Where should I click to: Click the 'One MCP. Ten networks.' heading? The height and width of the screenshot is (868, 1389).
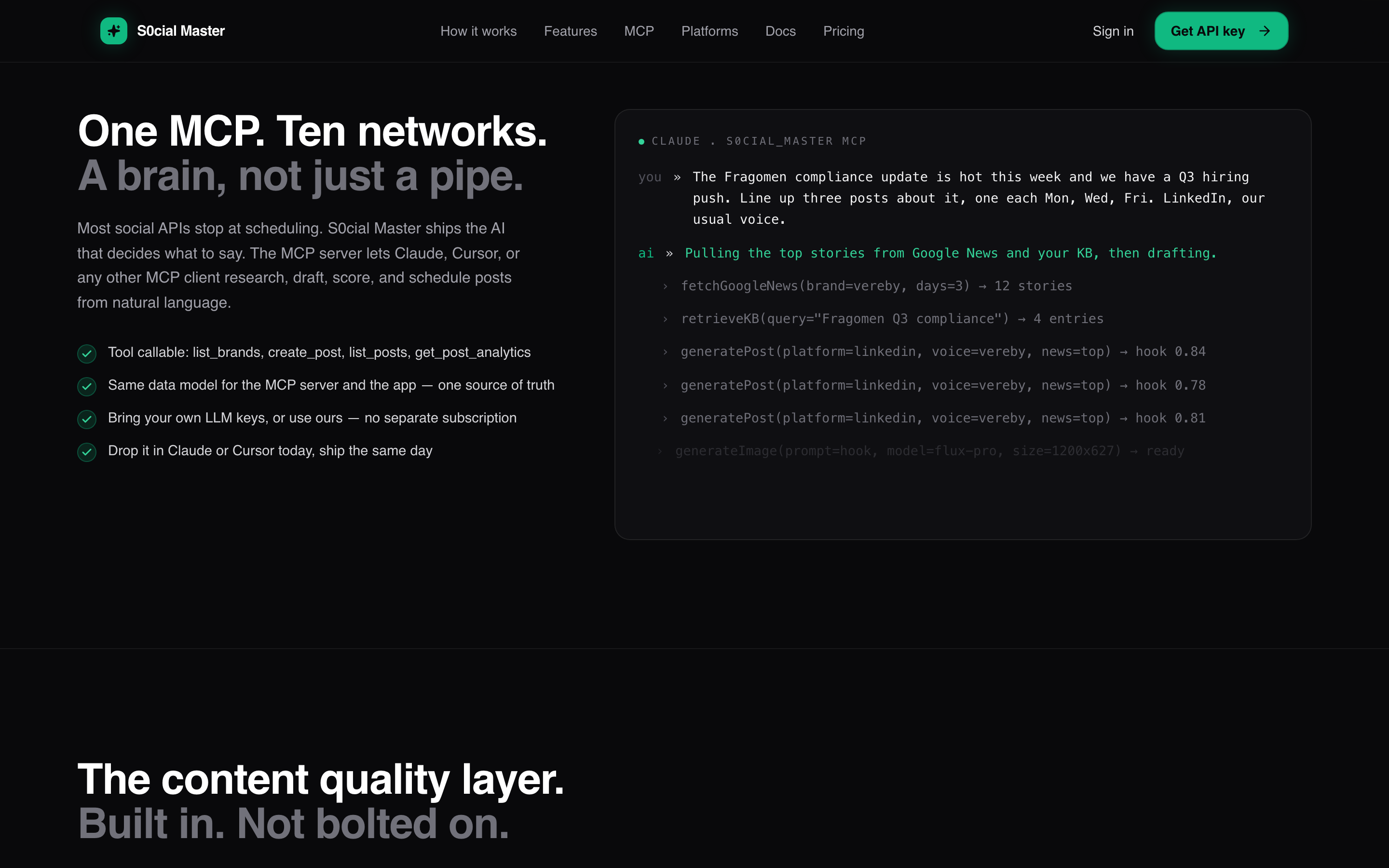[x=312, y=132]
